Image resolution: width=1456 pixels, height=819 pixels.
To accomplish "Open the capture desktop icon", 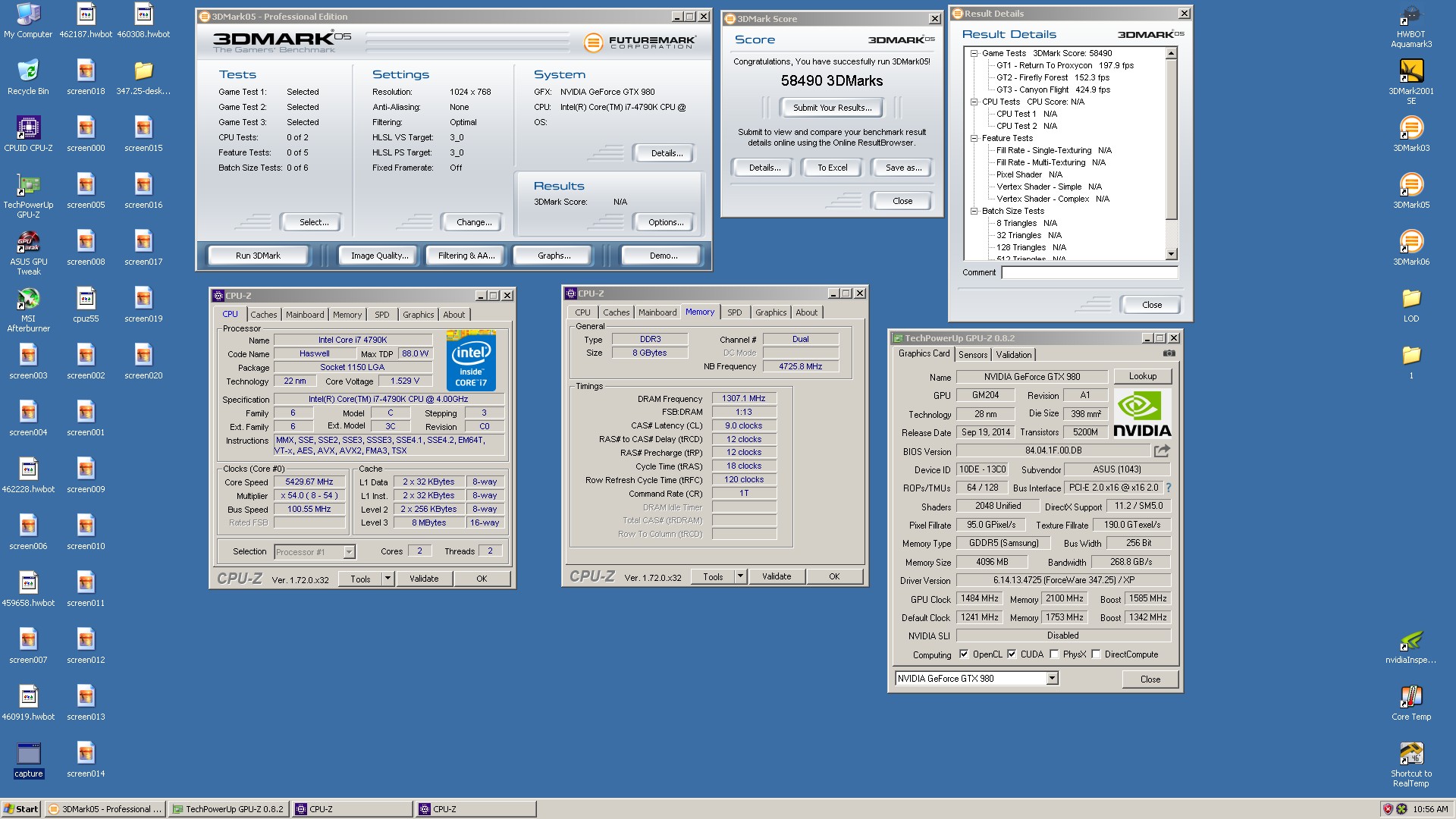I will pos(28,760).
